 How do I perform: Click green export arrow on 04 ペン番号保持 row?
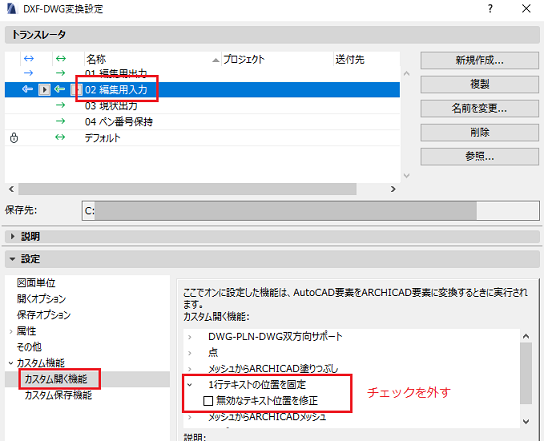60,121
